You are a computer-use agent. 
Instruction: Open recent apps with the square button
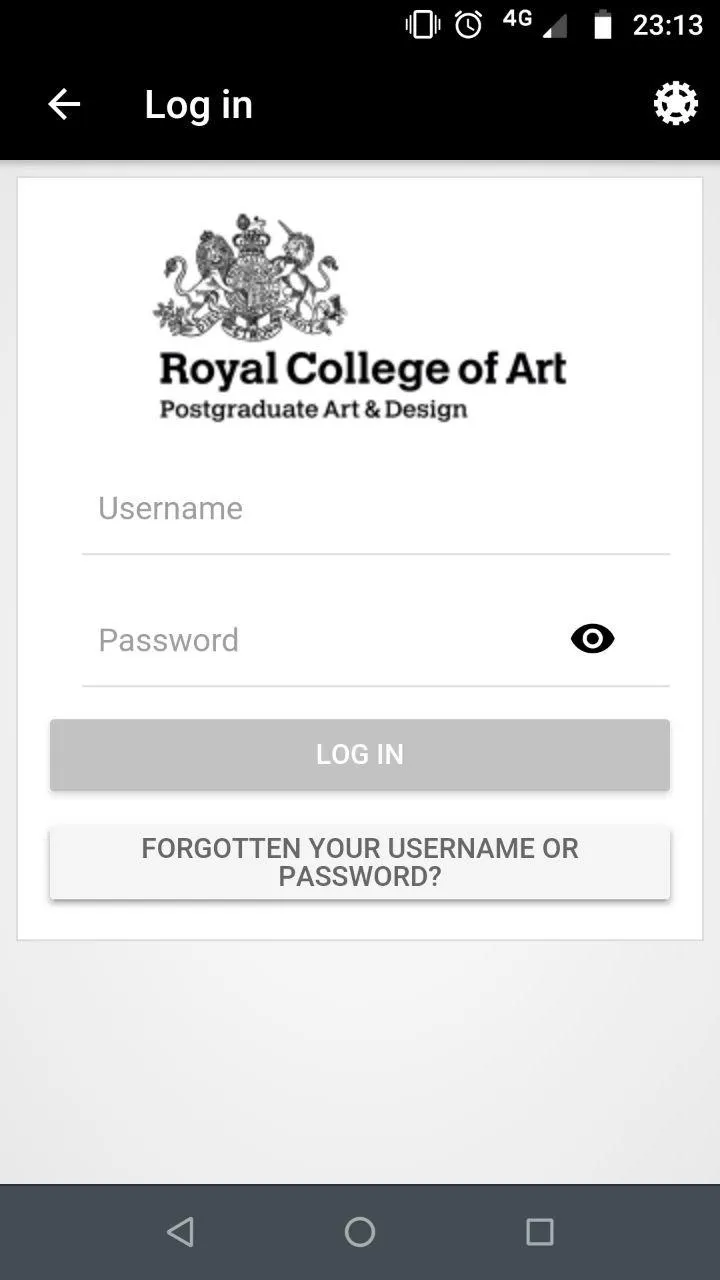pos(539,1231)
